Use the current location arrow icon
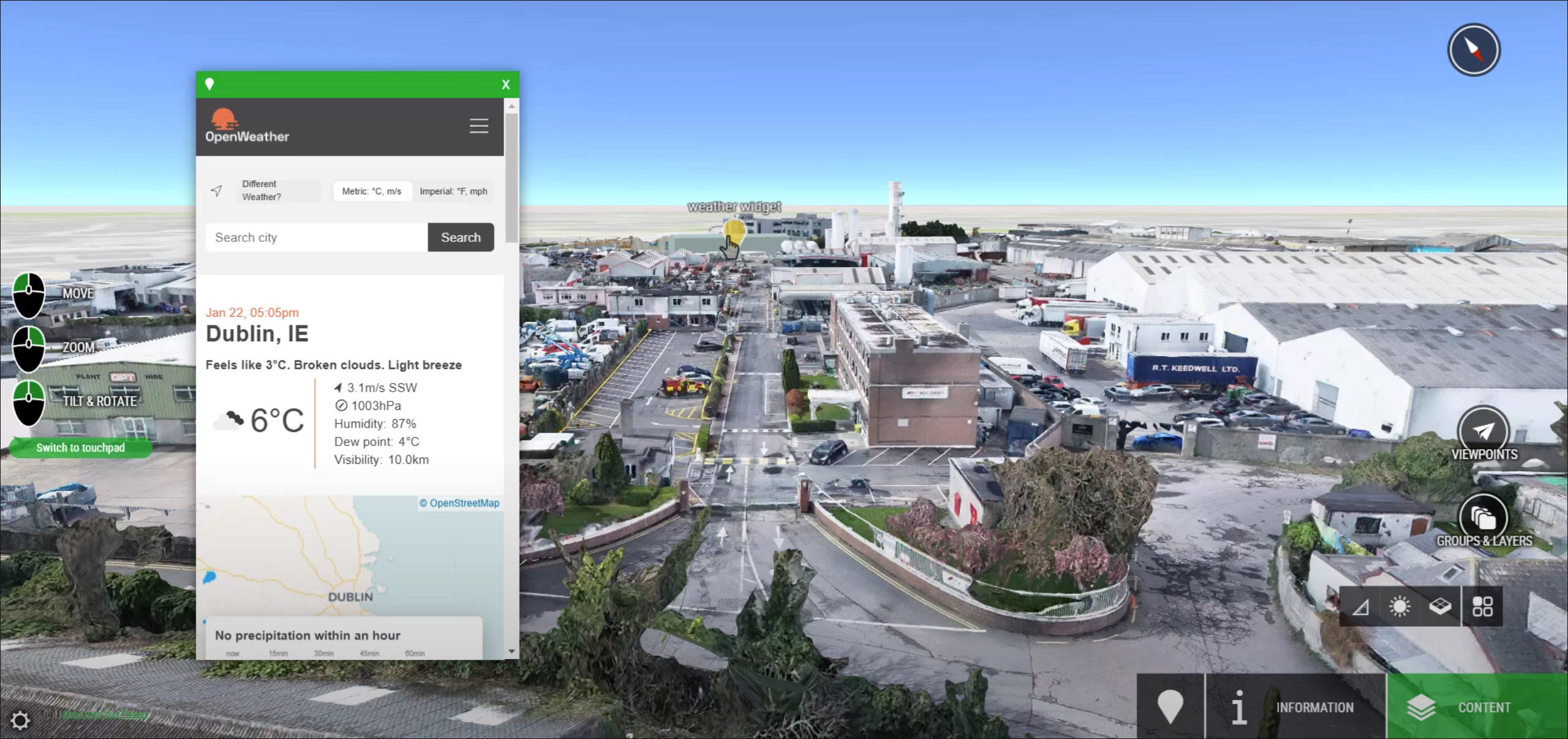Image resolution: width=1568 pixels, height=739 pixels. 216,191
